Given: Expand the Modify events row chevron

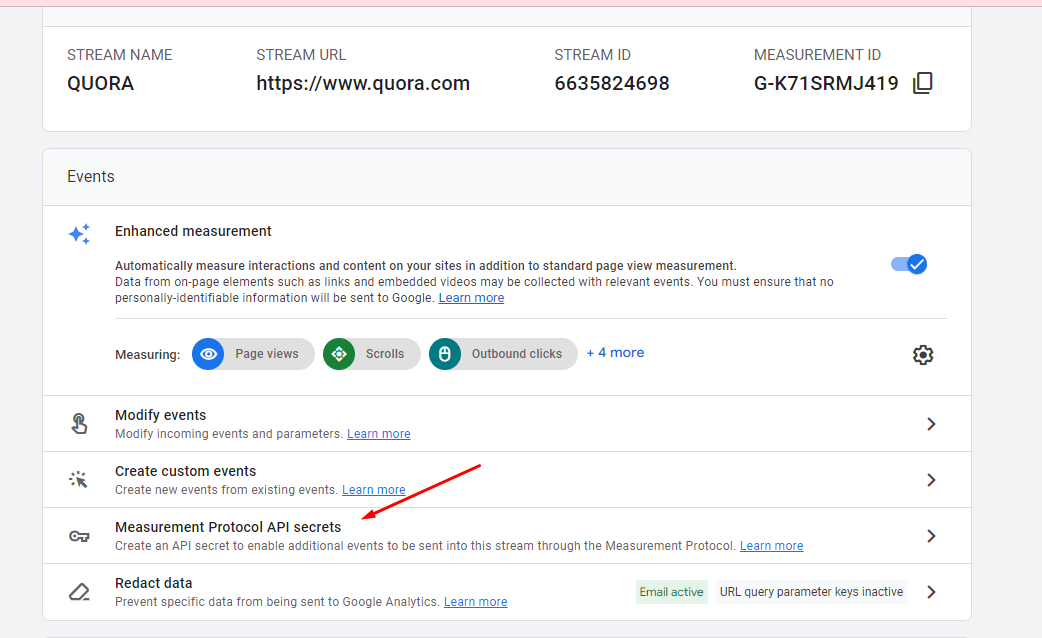Looking at the screenshot, I should click(x=931, y=424).
